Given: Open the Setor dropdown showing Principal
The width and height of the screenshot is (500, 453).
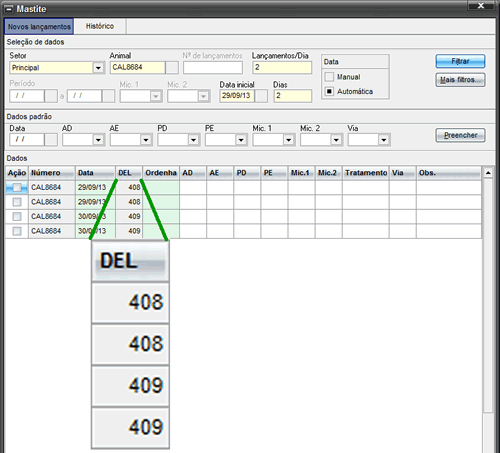Looking at the screenshot, I should pos(98,68).
